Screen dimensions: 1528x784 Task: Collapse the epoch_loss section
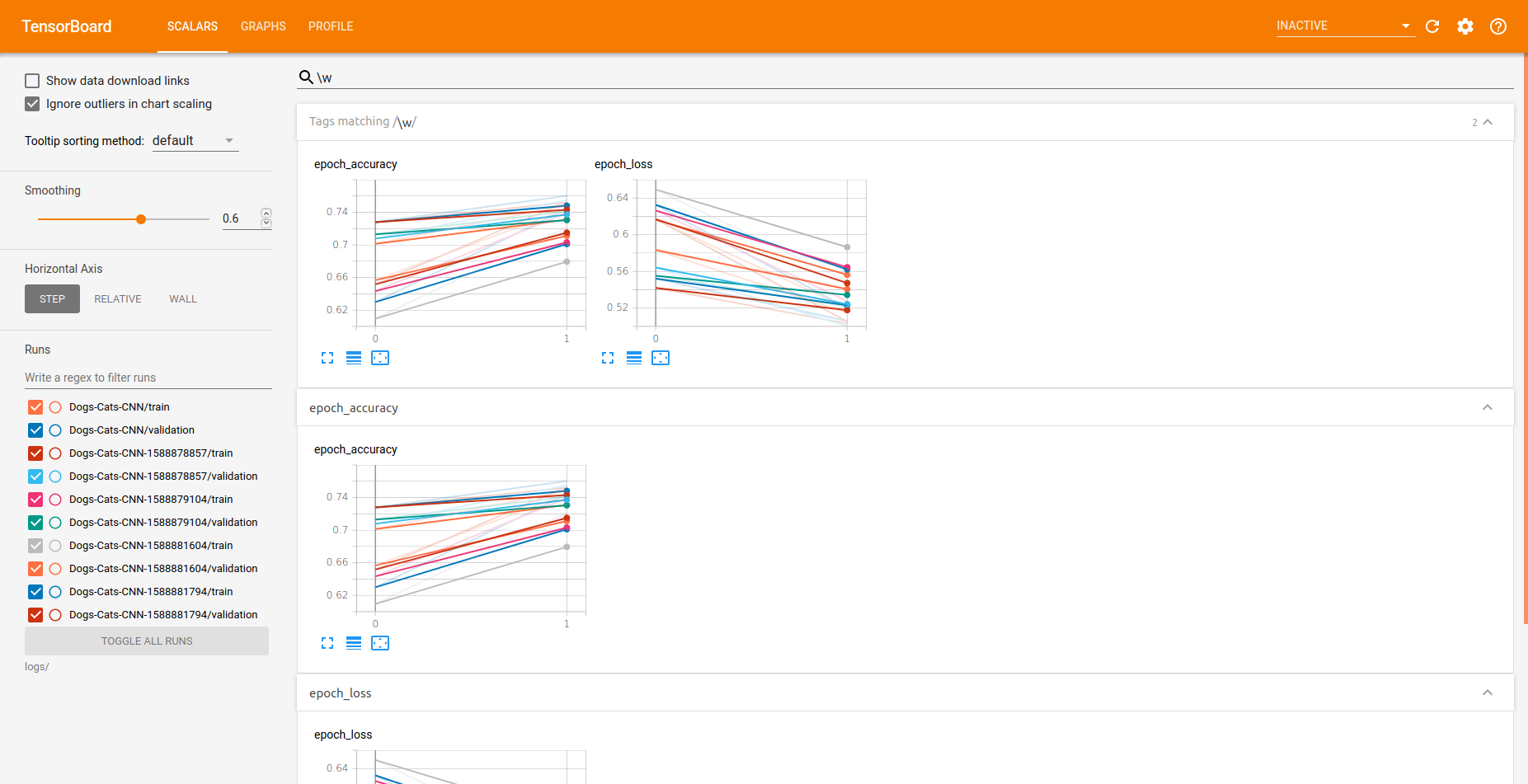tap(1488, 692)
